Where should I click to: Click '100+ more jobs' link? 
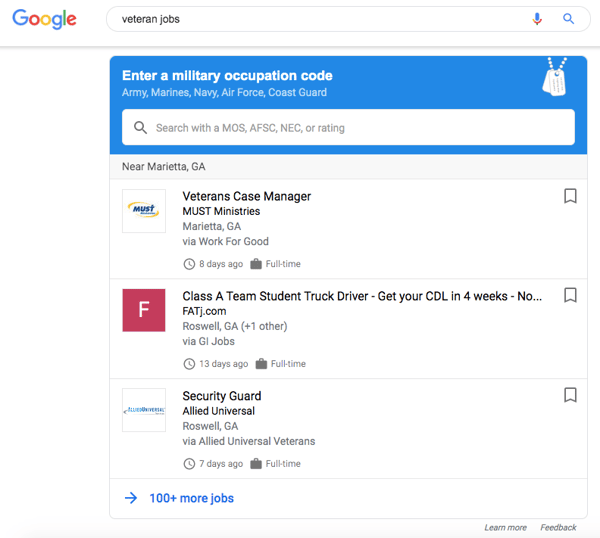[191, 498]
